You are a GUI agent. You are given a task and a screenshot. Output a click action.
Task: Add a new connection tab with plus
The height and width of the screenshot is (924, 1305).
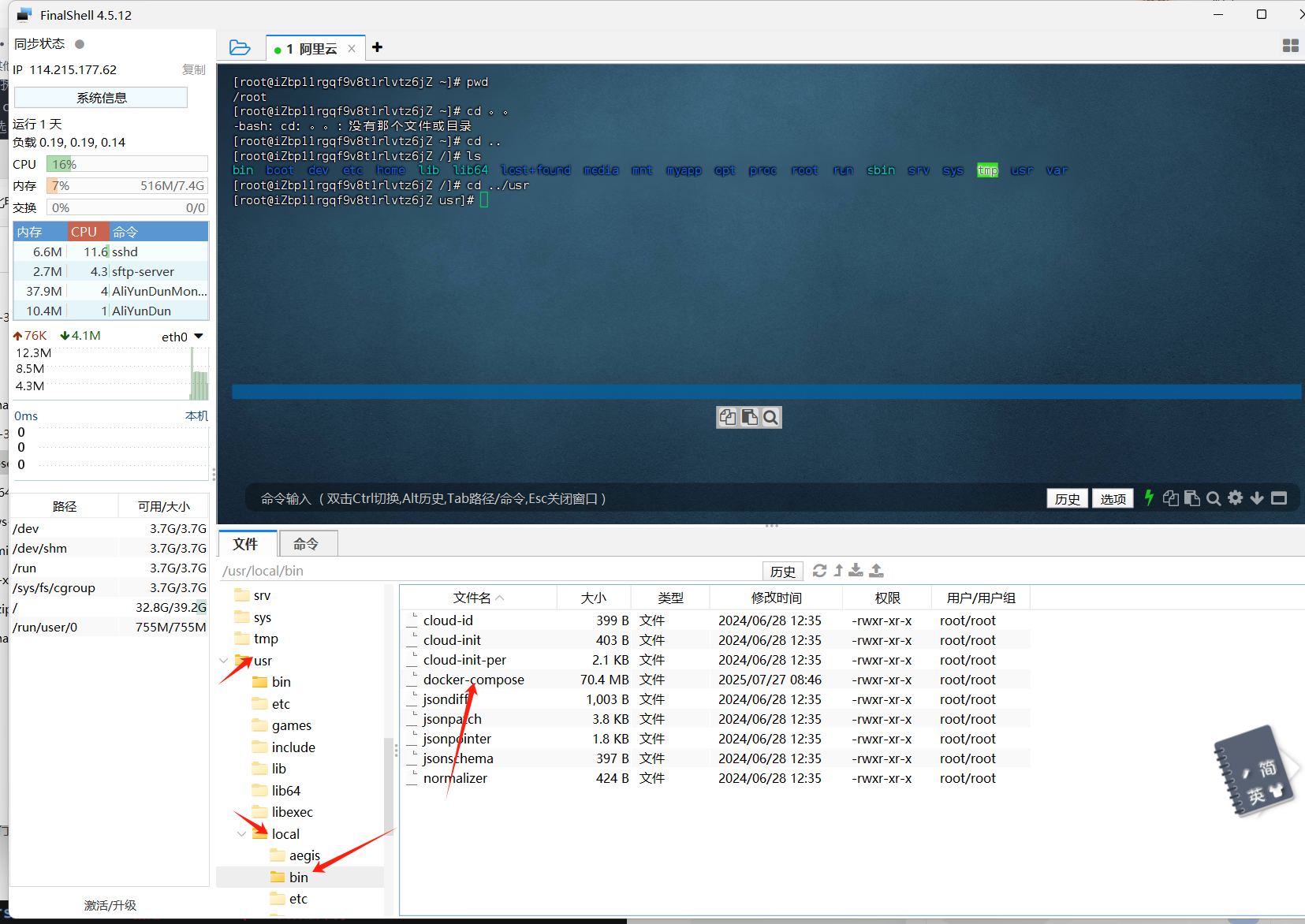(x=378, y=47)
